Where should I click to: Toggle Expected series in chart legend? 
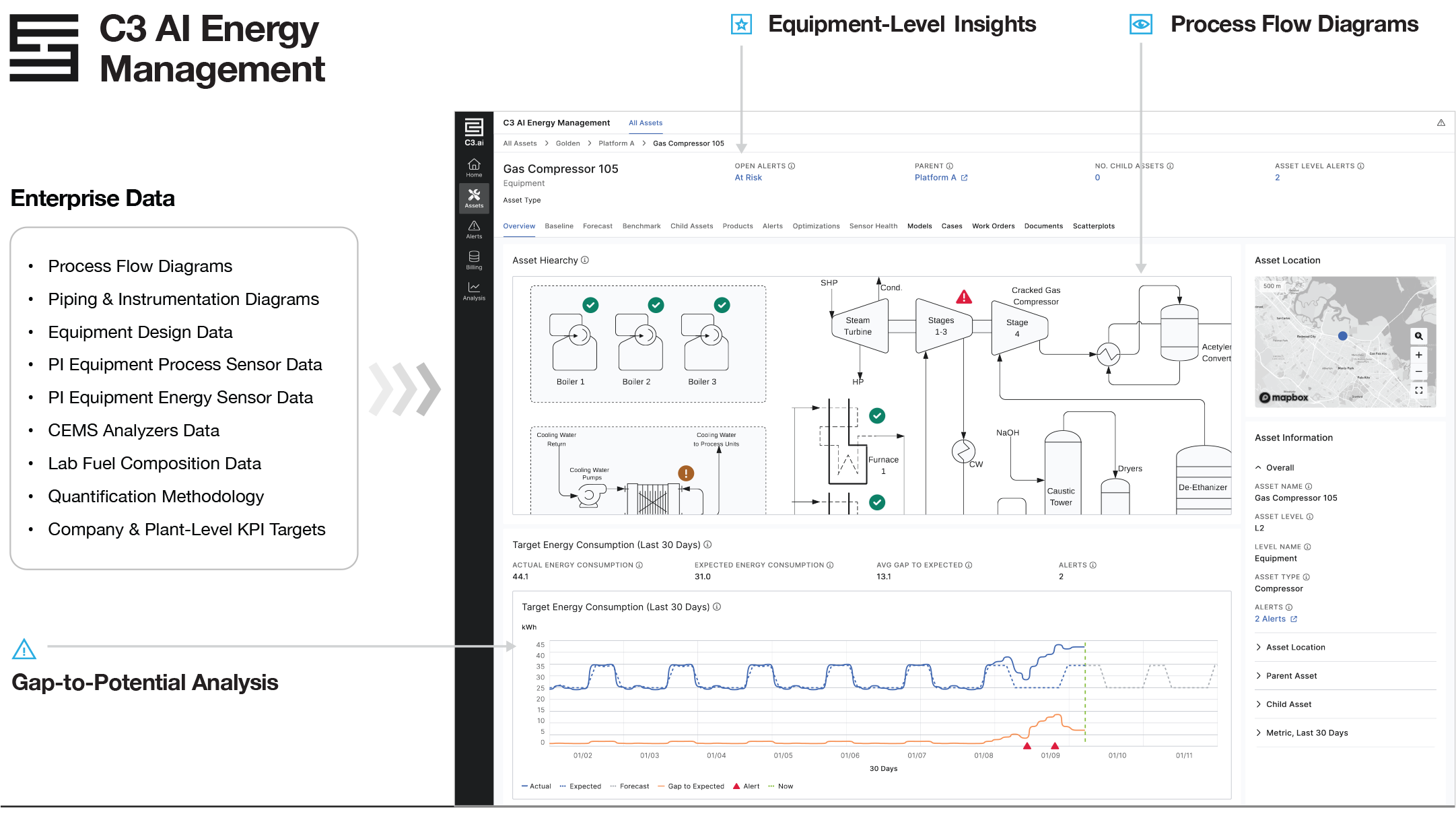pos(580,786)
